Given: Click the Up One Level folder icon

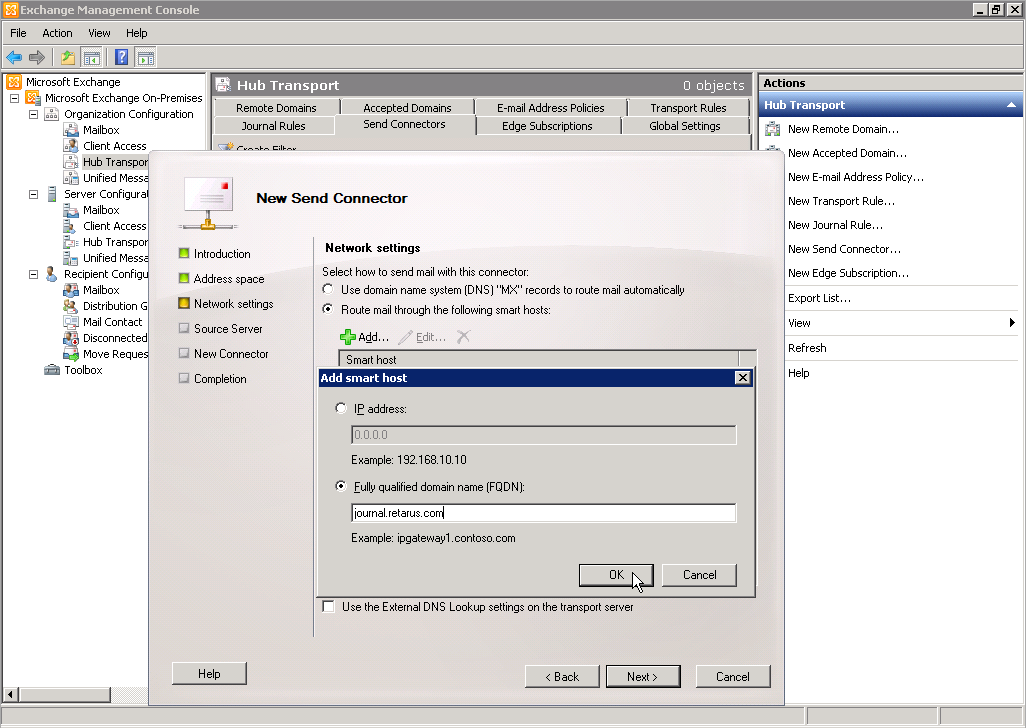Looking at the screenshot, I should (x=67, y=58).
